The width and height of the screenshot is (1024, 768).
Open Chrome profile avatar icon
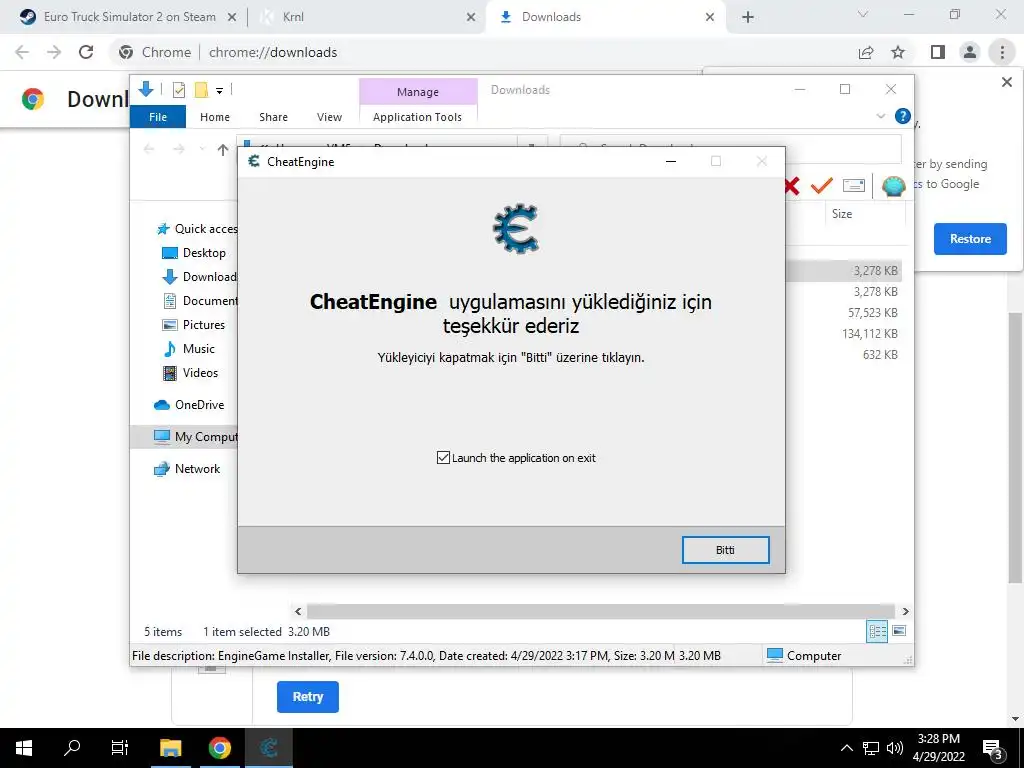click(970, 52)
